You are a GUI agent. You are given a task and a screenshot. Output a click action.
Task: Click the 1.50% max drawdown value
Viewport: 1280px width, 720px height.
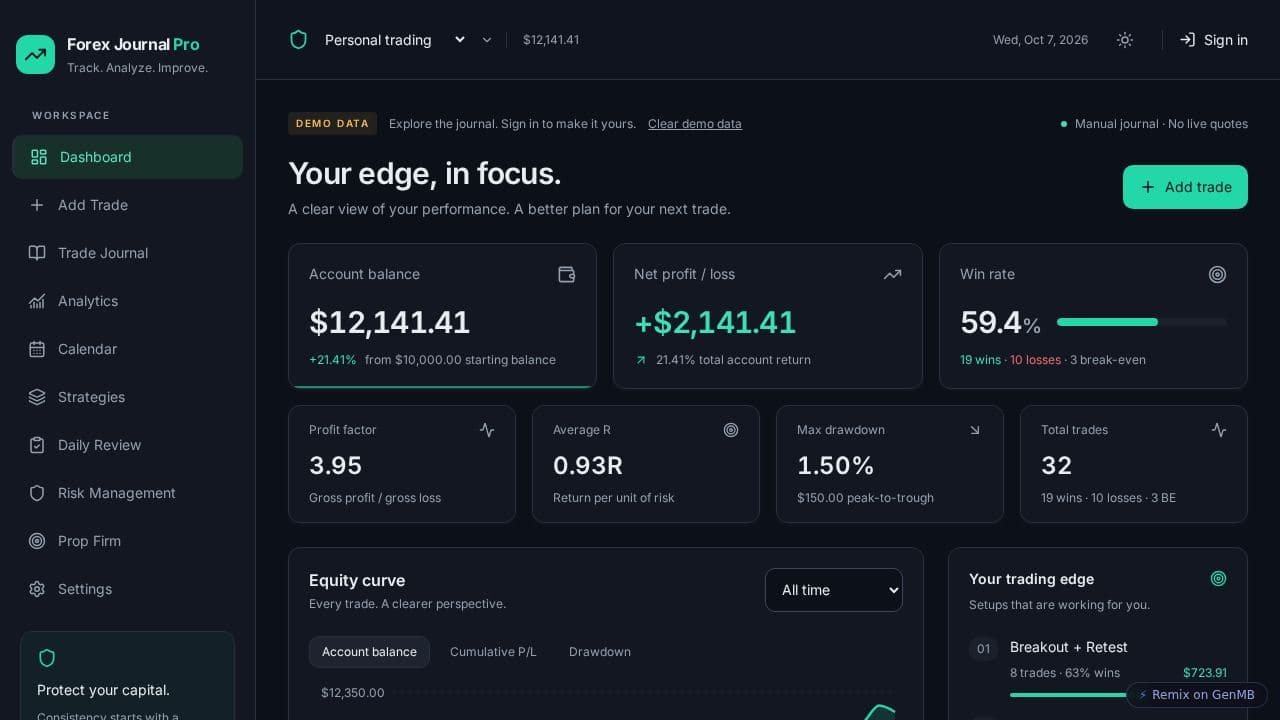coord(836,465)
